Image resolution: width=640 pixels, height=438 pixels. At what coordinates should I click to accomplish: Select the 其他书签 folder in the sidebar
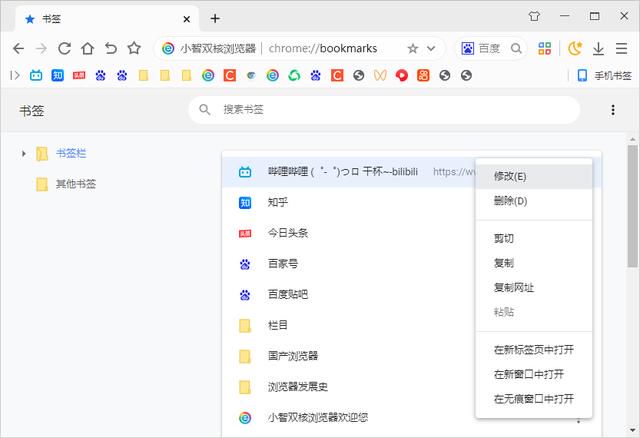[66, 184]
